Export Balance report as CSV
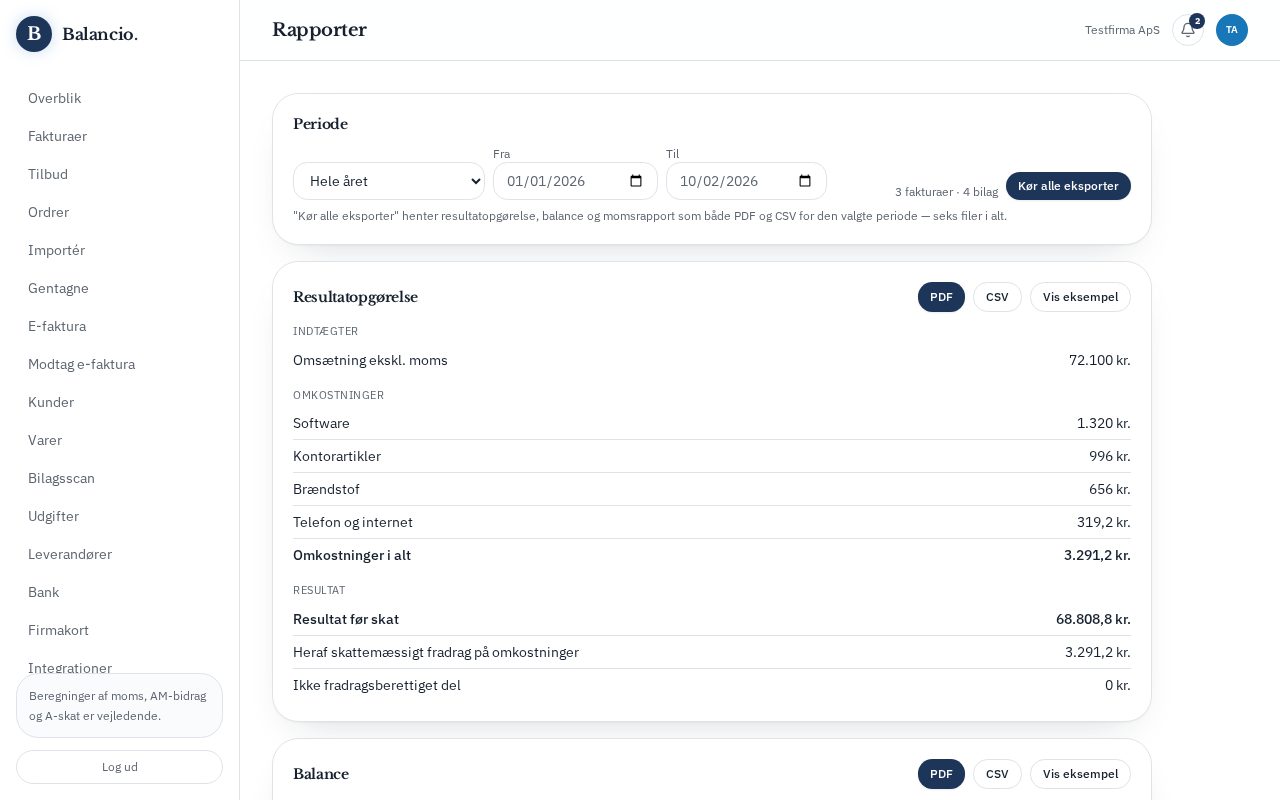Image resolution: width=1280 pixels, height=800 pixels. 997,774
